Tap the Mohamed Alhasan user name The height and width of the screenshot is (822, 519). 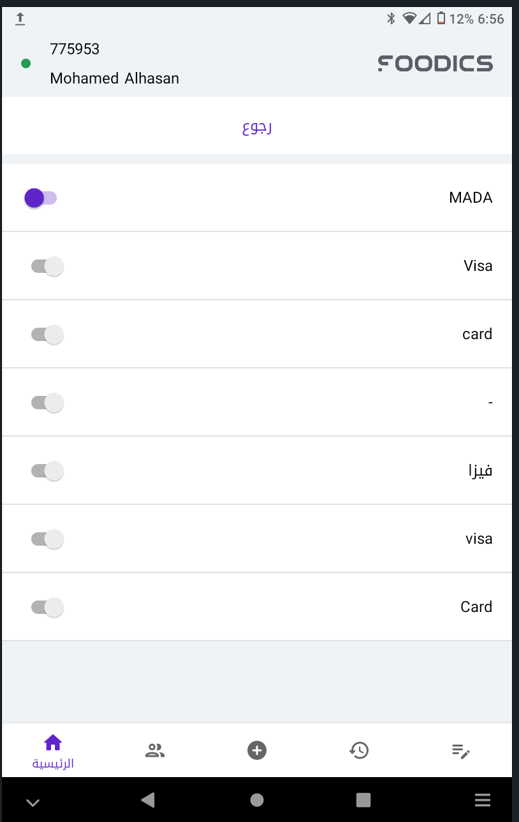(114, 78)
